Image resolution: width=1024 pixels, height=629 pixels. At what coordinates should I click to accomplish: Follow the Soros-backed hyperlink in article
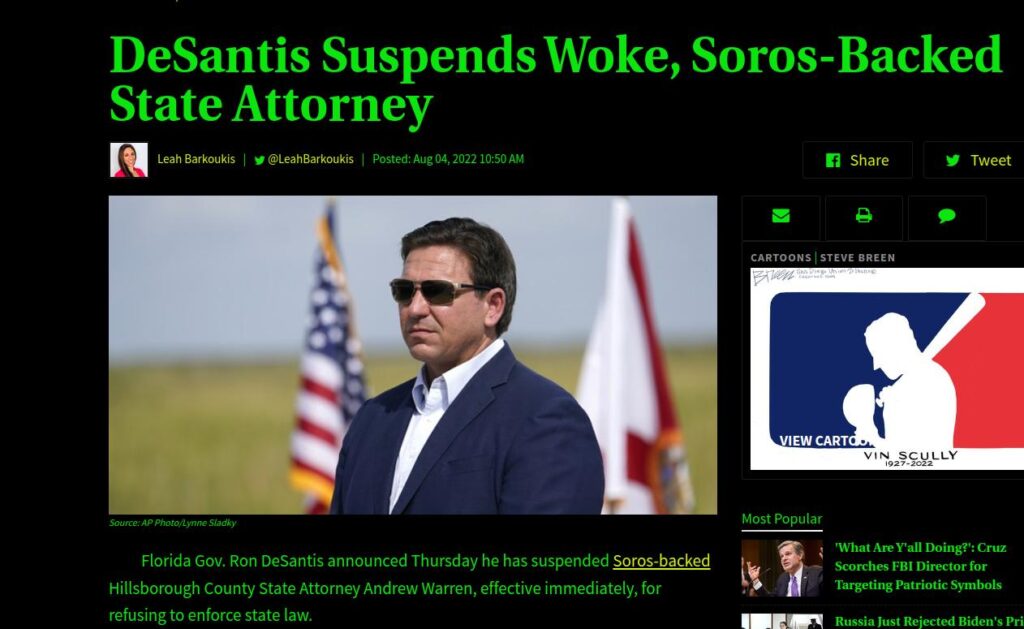(x=661, y=561)
